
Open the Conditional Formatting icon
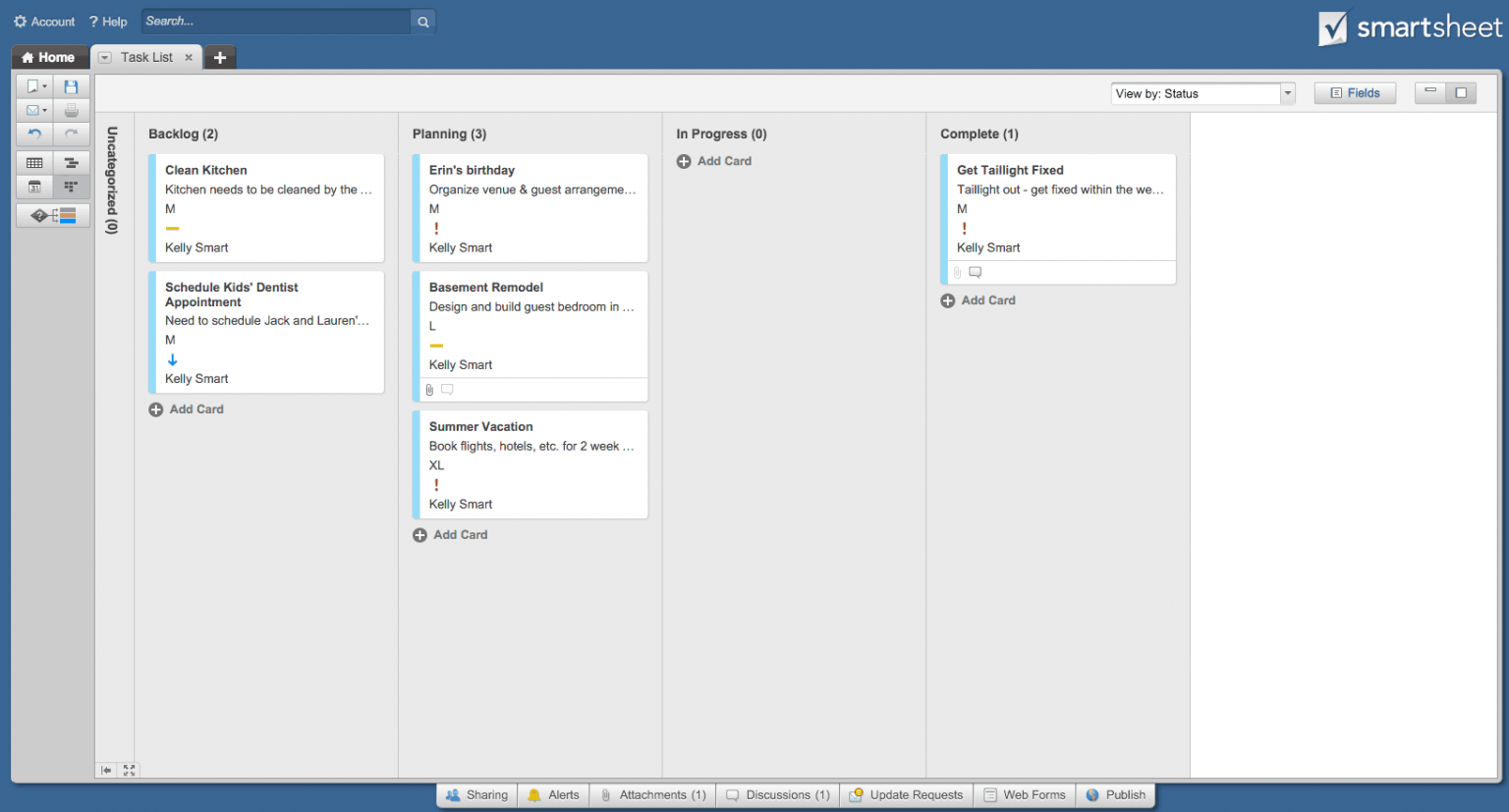pos(53,215)
